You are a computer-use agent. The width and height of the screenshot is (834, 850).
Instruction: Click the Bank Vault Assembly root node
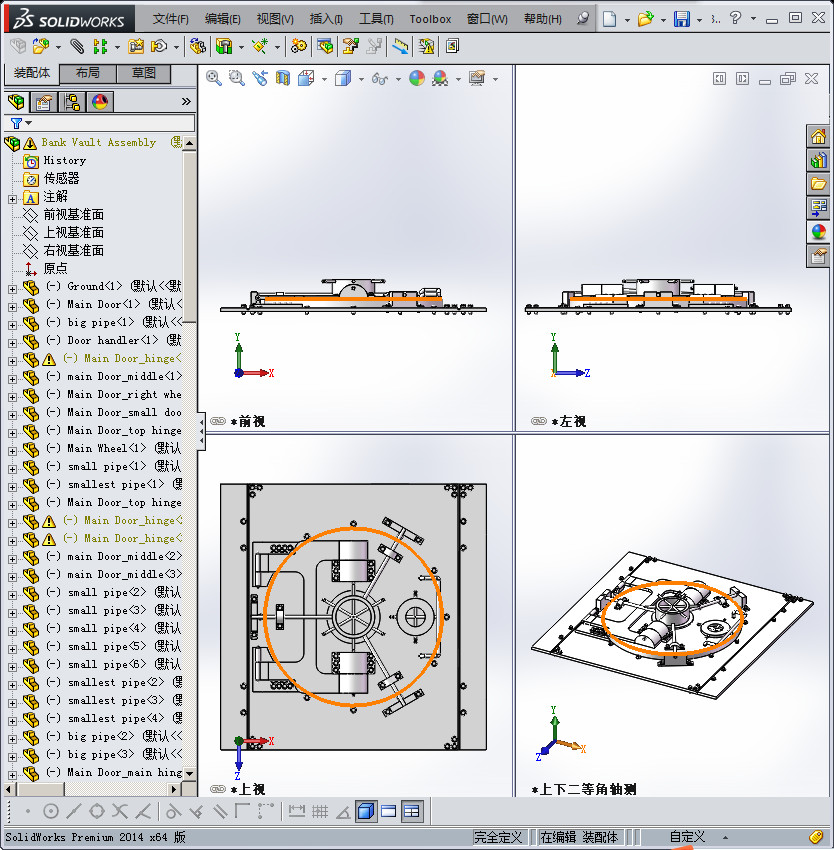(x=98, y=143)
